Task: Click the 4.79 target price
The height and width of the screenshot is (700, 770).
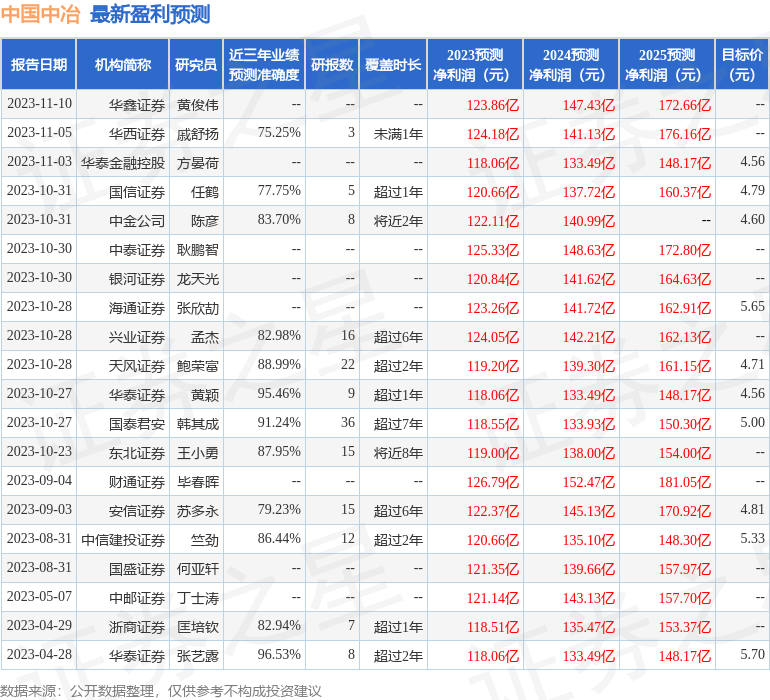Action: [752, 191]
